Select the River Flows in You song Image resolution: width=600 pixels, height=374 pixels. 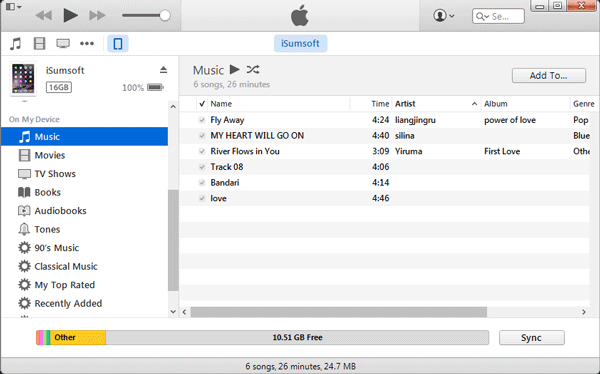245,151
